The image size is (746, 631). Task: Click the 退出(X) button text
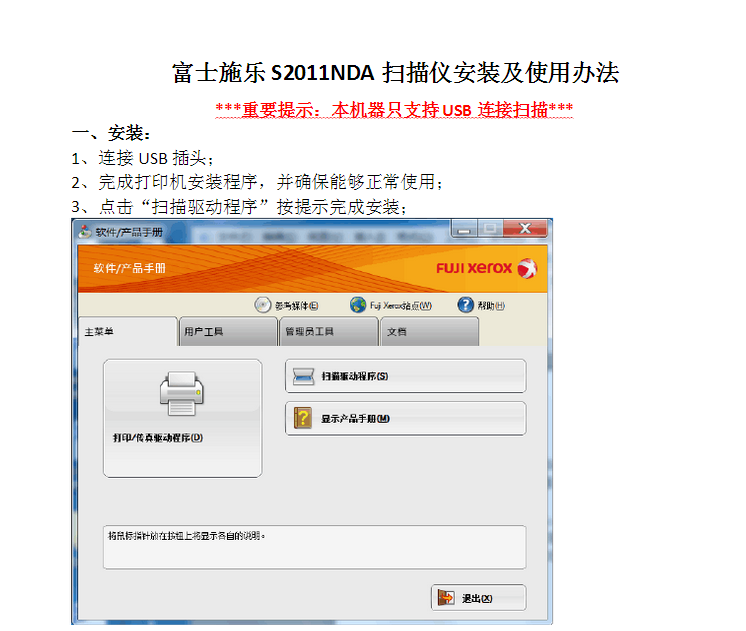click(x=477, y=598)
